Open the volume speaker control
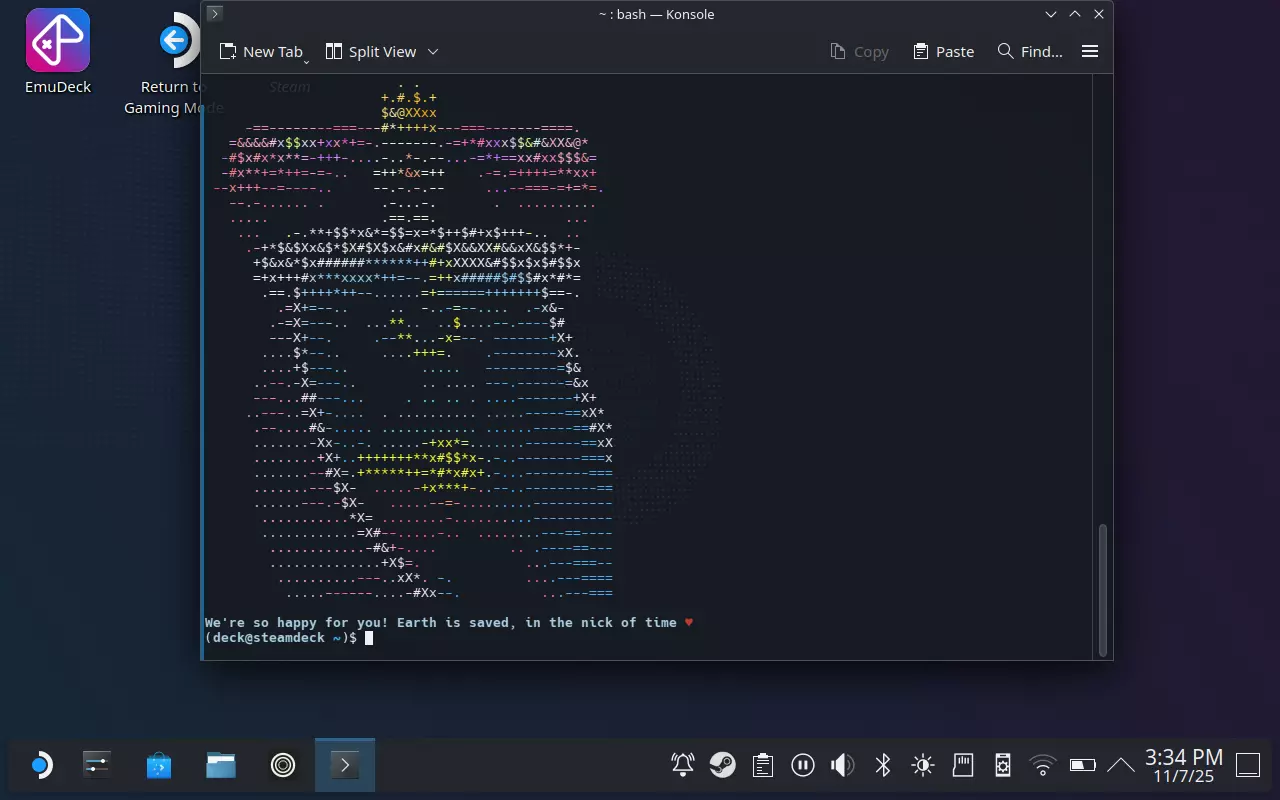 pos(842,766)
